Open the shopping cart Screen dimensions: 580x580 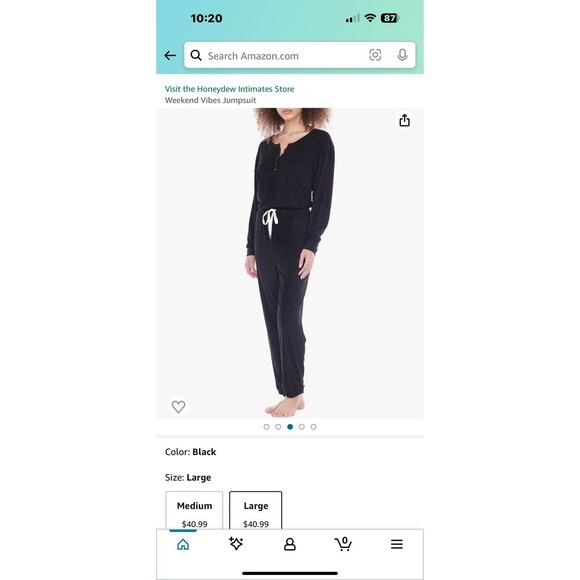click(x=343, y=544)
